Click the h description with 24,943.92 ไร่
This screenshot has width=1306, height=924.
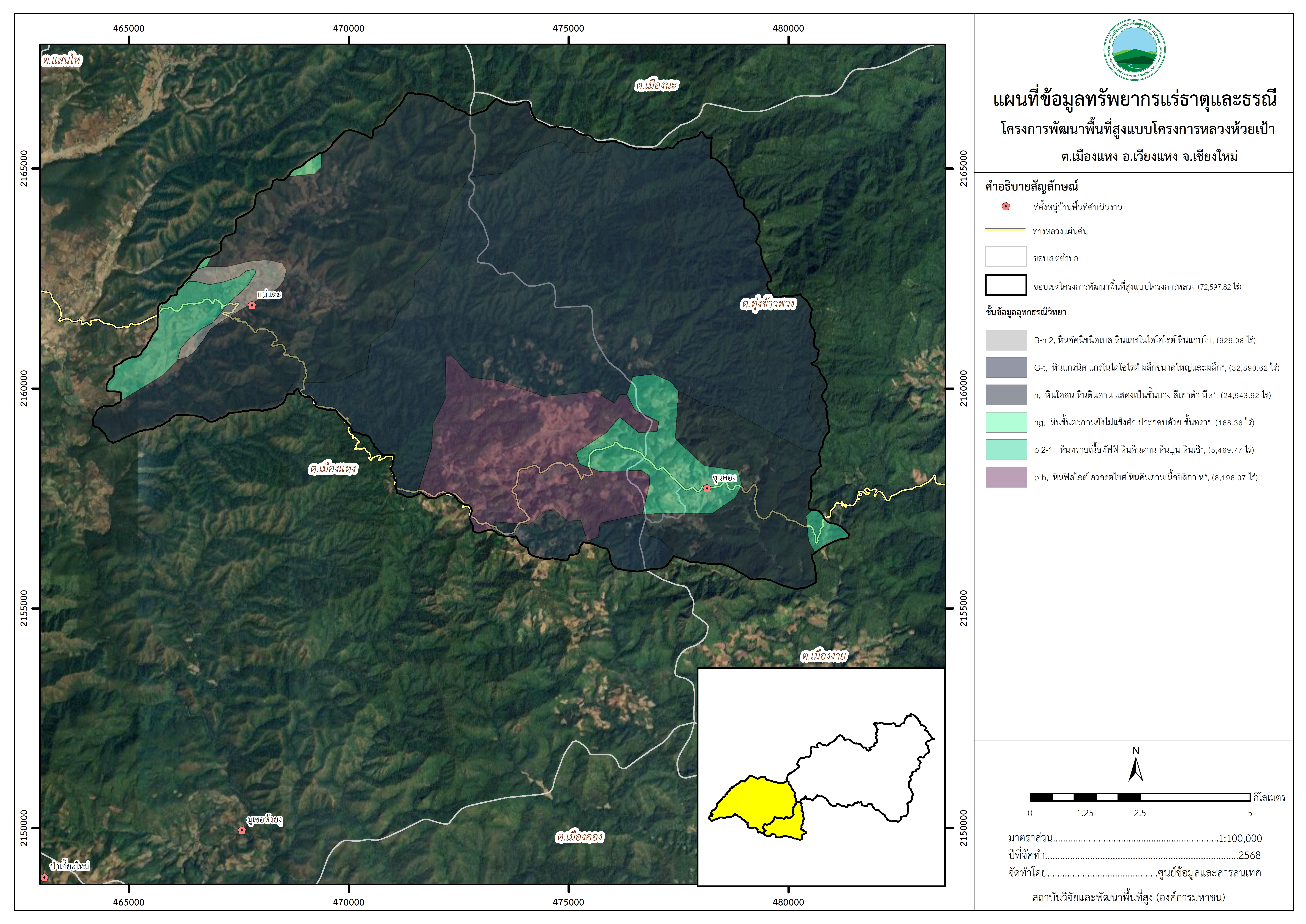click(x=1152, y=395)
